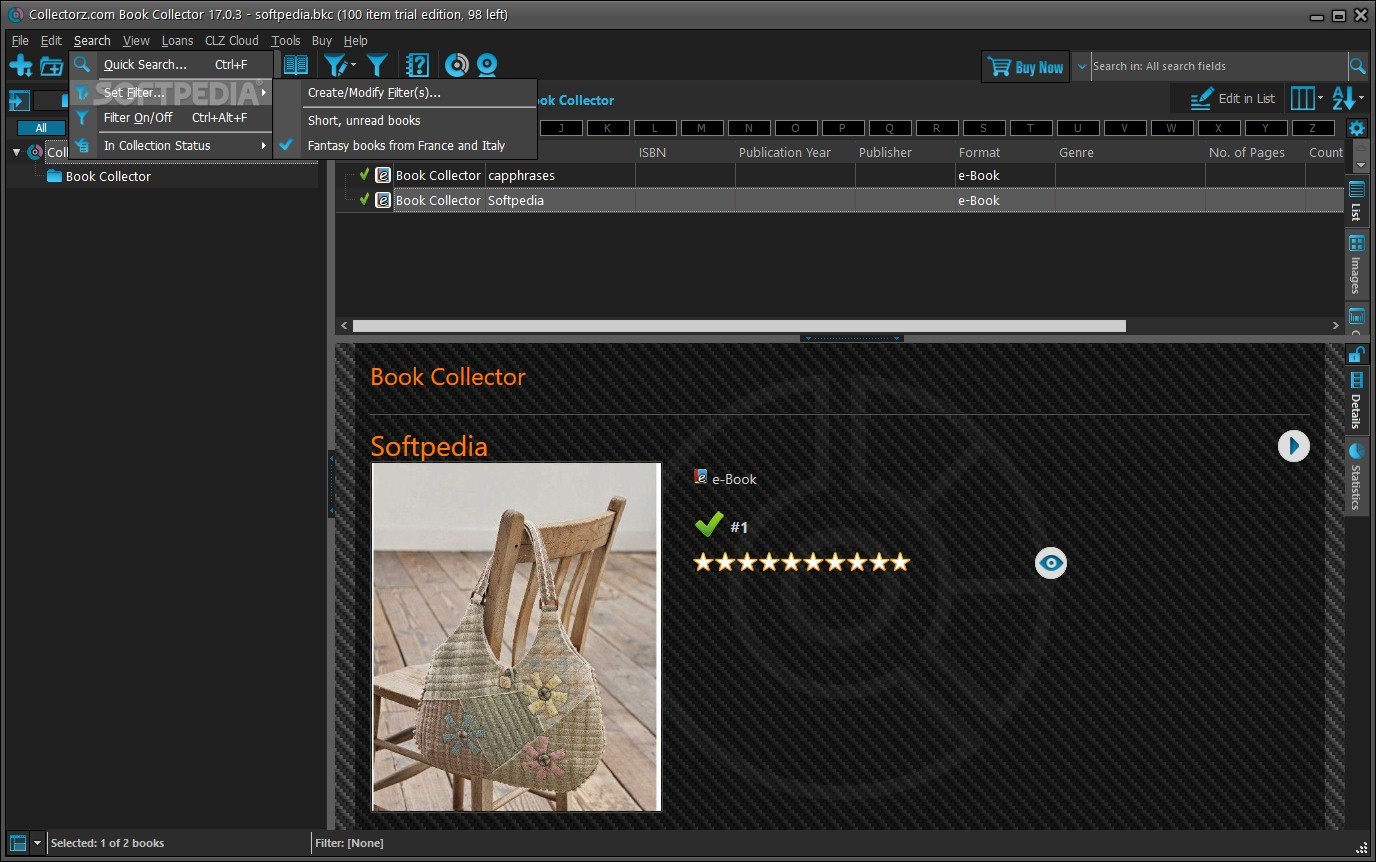Switch to the Statistics side tab
Image resolution: width=1376 pixels, height=862 pixels.
coord(1356,476)
